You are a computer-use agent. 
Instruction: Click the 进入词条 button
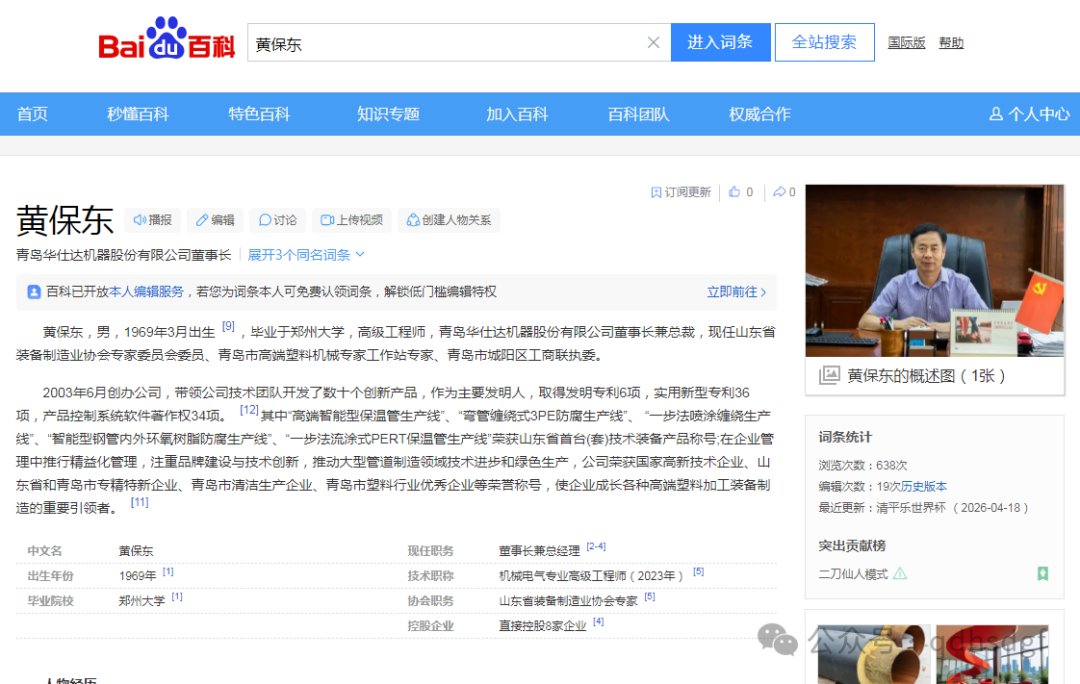720,42
